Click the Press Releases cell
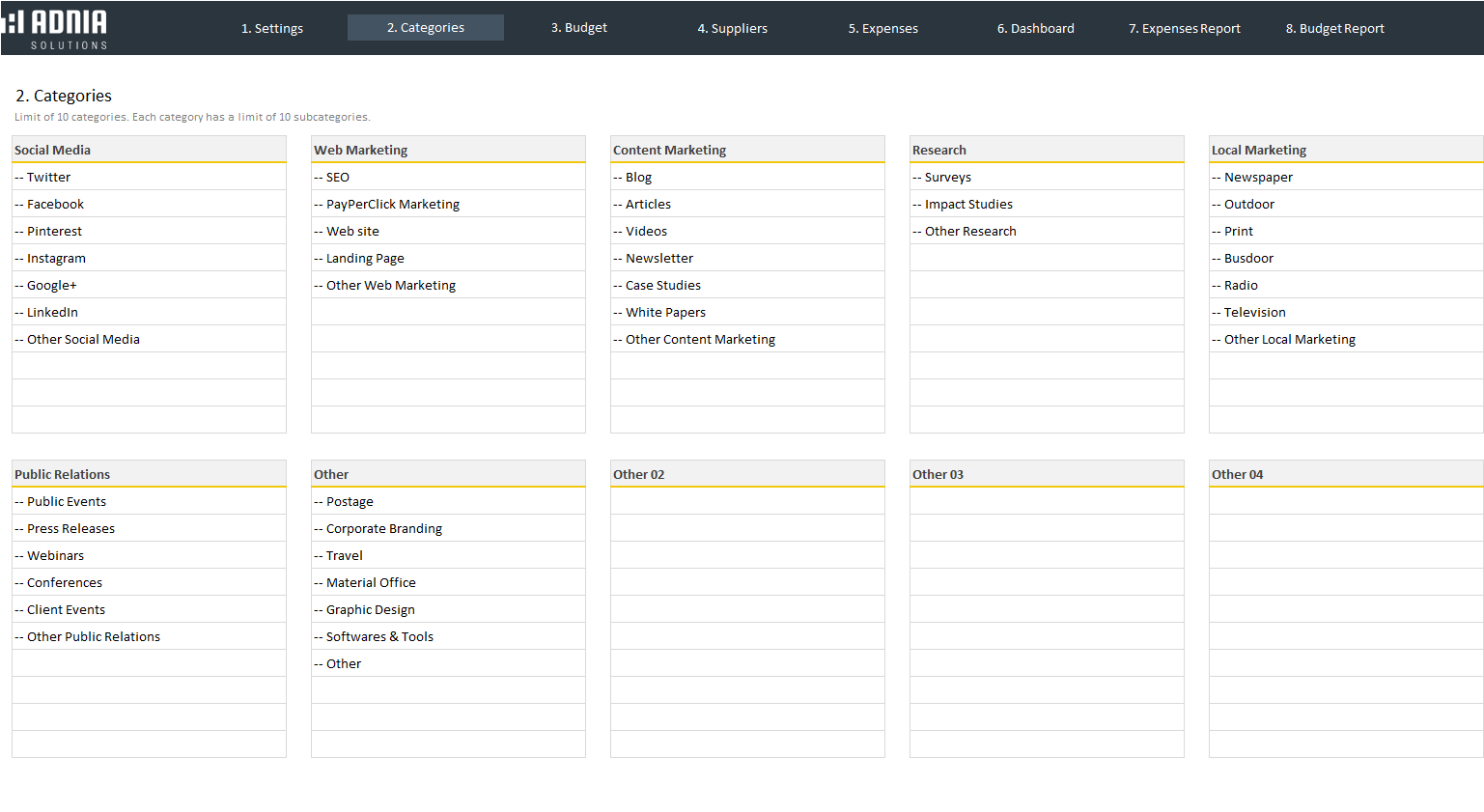 (149, 528)
